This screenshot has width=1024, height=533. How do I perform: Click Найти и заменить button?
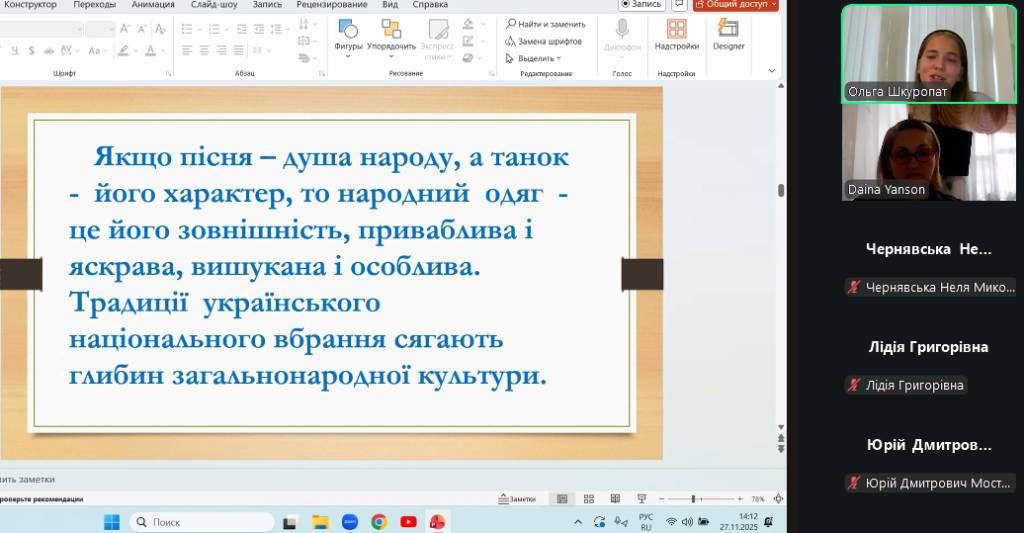(x=544, y=23)
